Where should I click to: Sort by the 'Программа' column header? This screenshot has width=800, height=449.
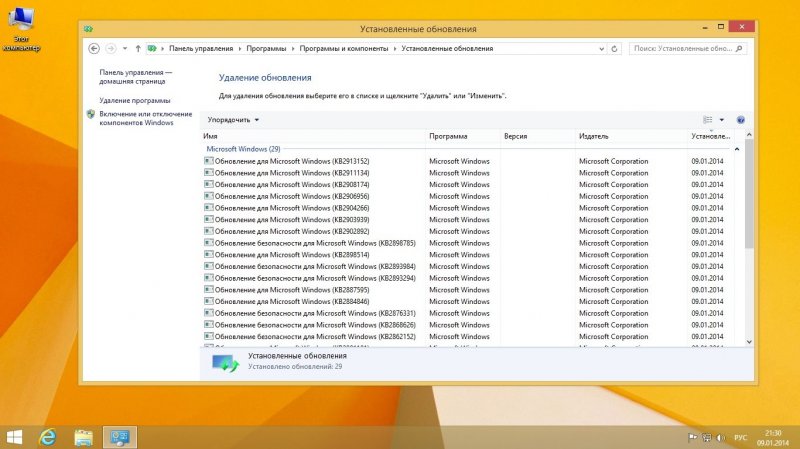(x=463, y=136)
